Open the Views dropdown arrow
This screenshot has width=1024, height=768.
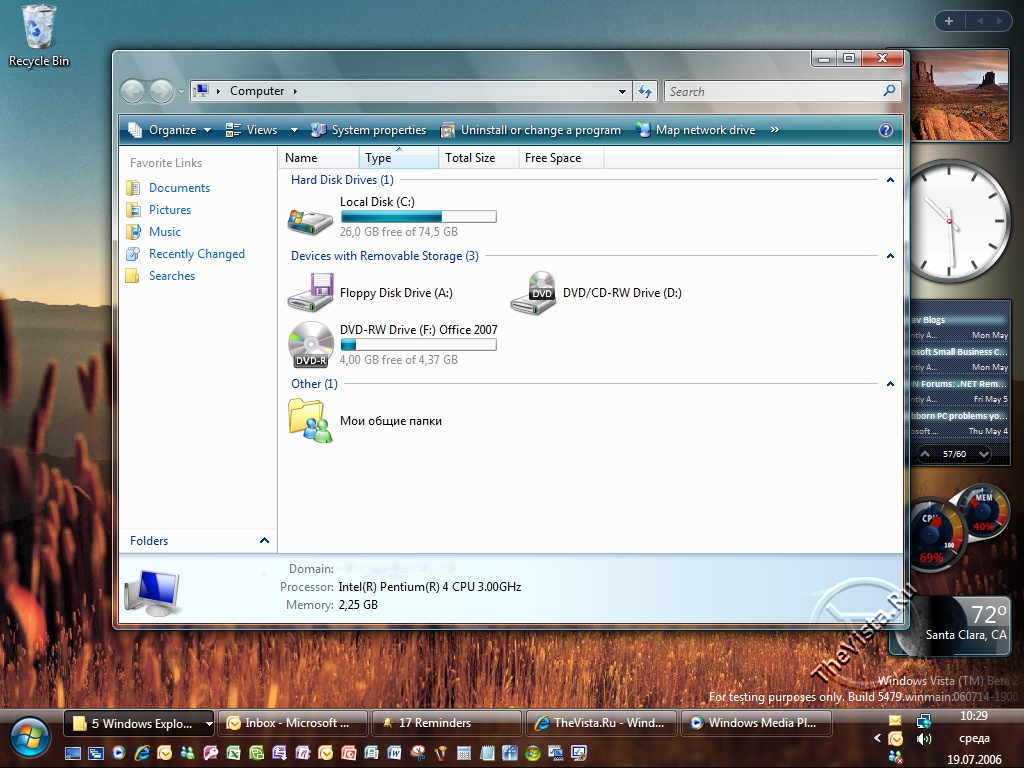click(x=294, y=130)
